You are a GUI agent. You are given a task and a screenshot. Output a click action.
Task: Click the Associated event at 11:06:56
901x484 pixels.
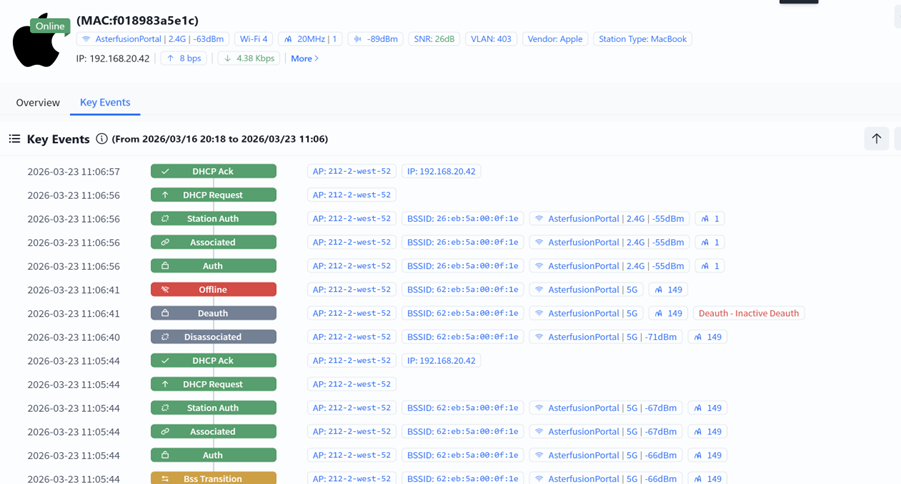click(213, 242)
